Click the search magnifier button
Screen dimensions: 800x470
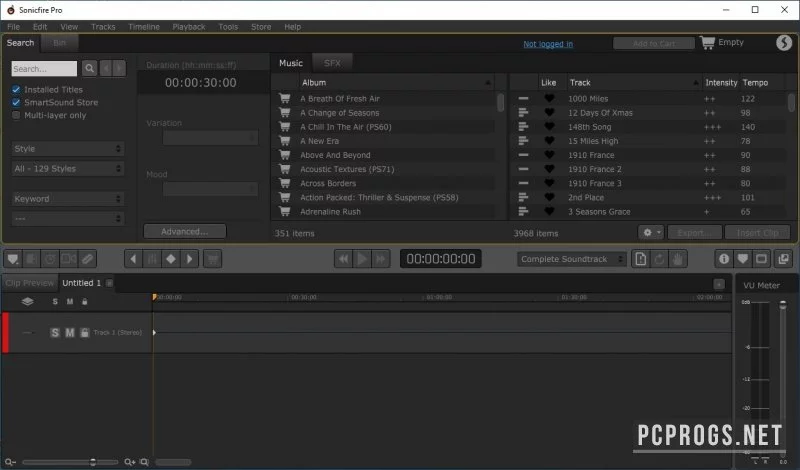coord(89,68)
